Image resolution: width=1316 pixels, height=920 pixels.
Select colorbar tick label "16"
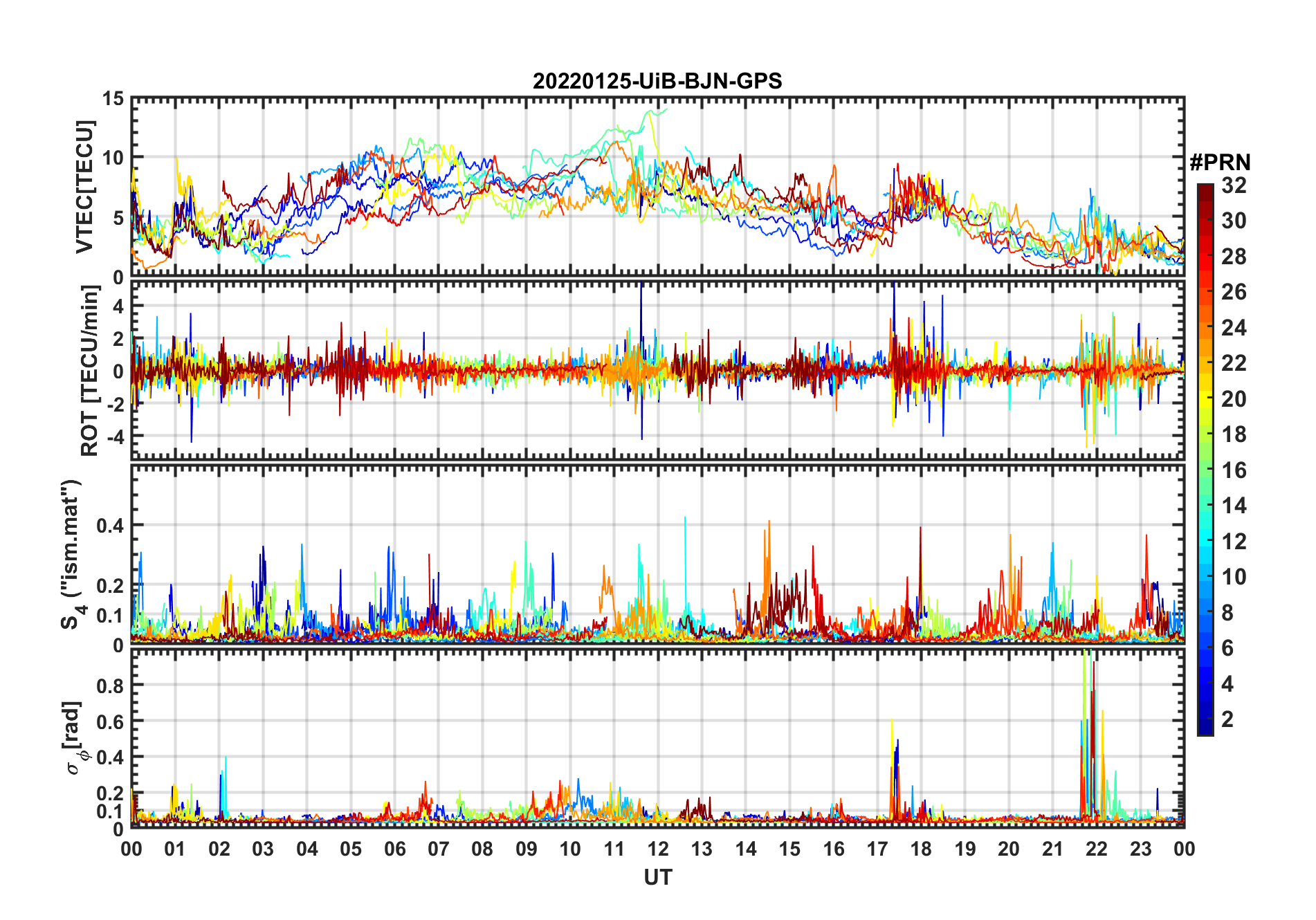pos(1234,470)
